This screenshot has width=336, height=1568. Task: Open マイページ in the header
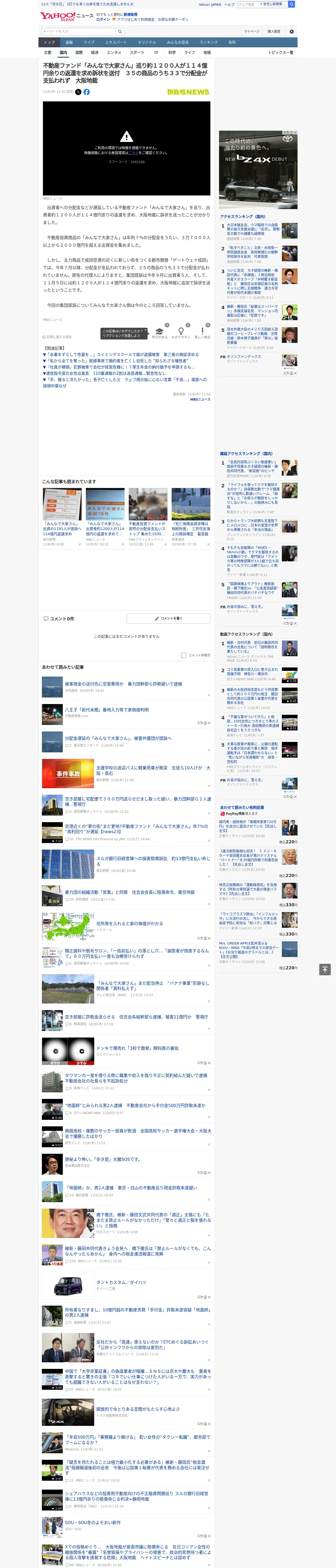point(252,31)
